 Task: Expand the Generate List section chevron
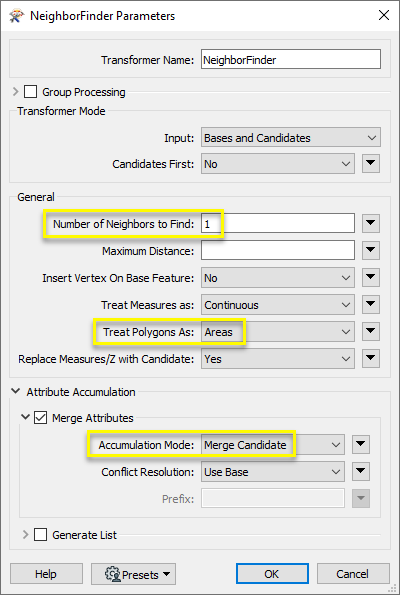point(25,535)
